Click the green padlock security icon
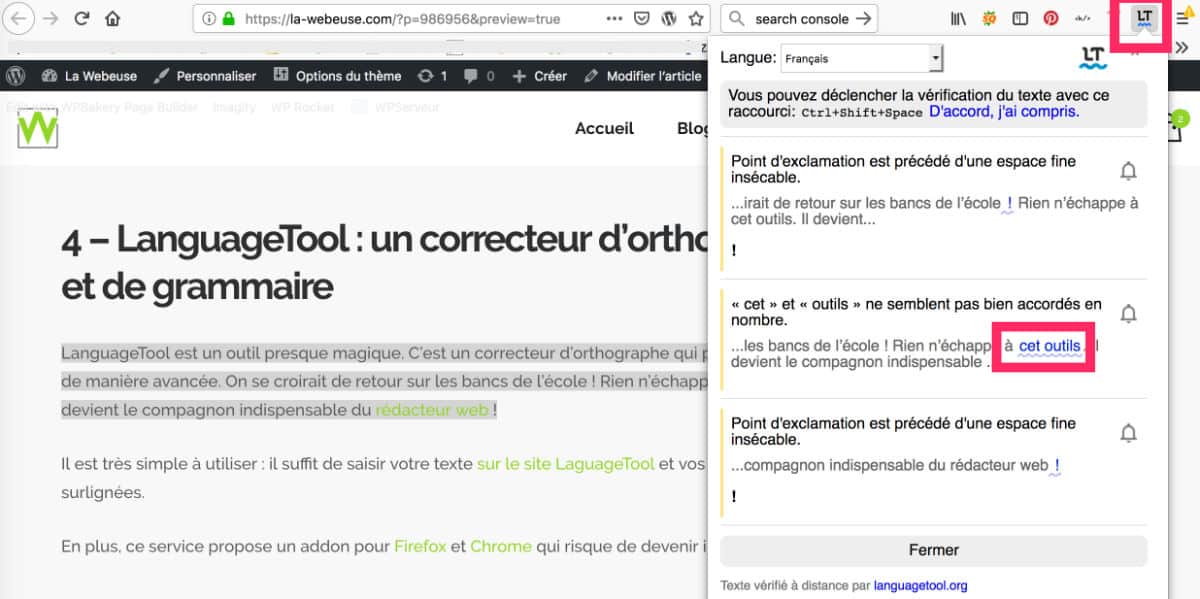The image size is (1200, 599). click(x=228, y=18)
